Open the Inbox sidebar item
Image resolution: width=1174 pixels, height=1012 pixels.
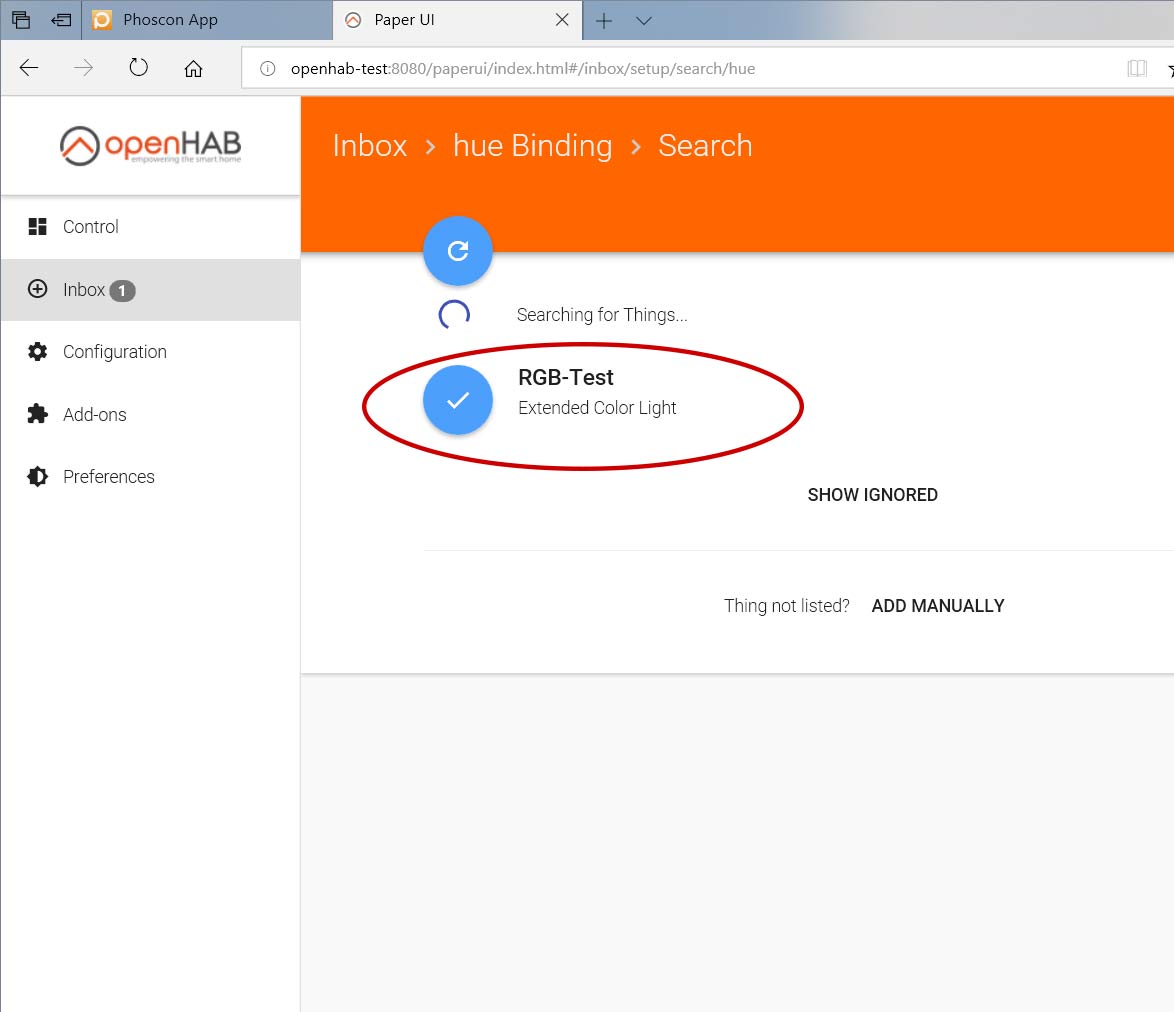[150, 290]
